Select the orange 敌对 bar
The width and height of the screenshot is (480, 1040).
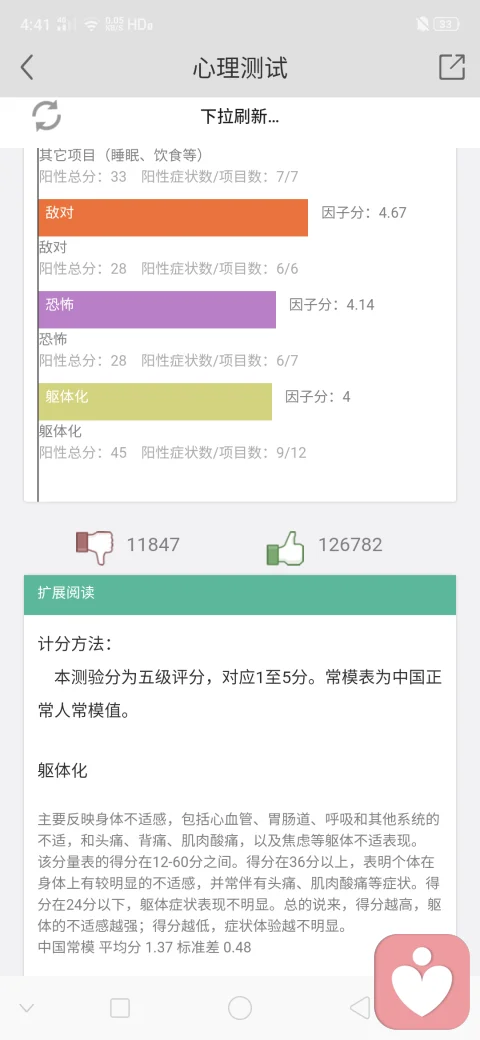tap(173, 218)
